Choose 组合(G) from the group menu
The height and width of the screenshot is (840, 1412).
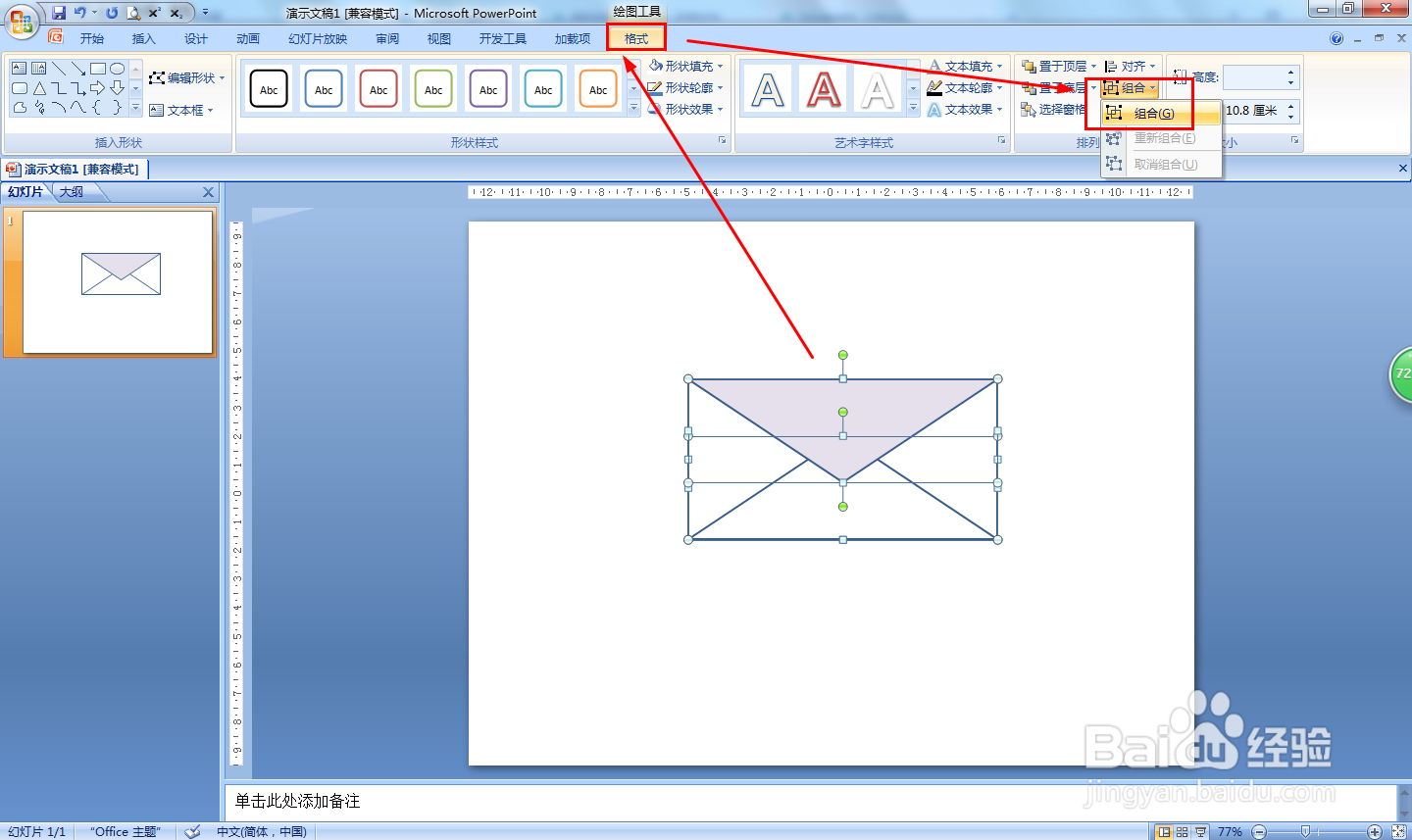point(1162,113)
